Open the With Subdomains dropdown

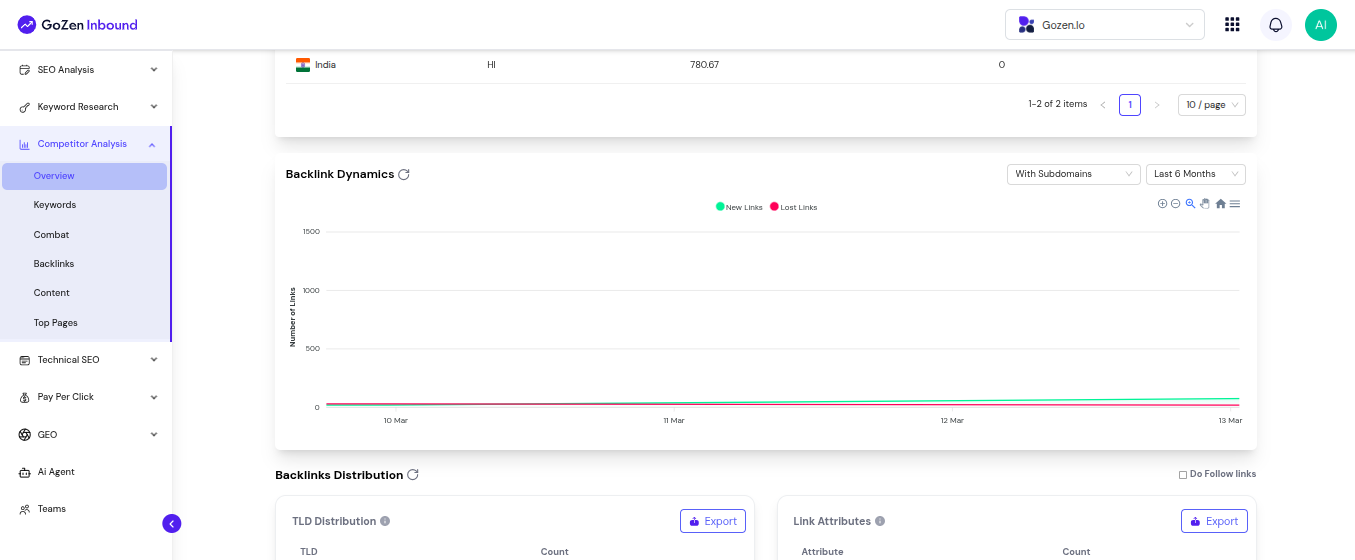[x=1073, y=174]
